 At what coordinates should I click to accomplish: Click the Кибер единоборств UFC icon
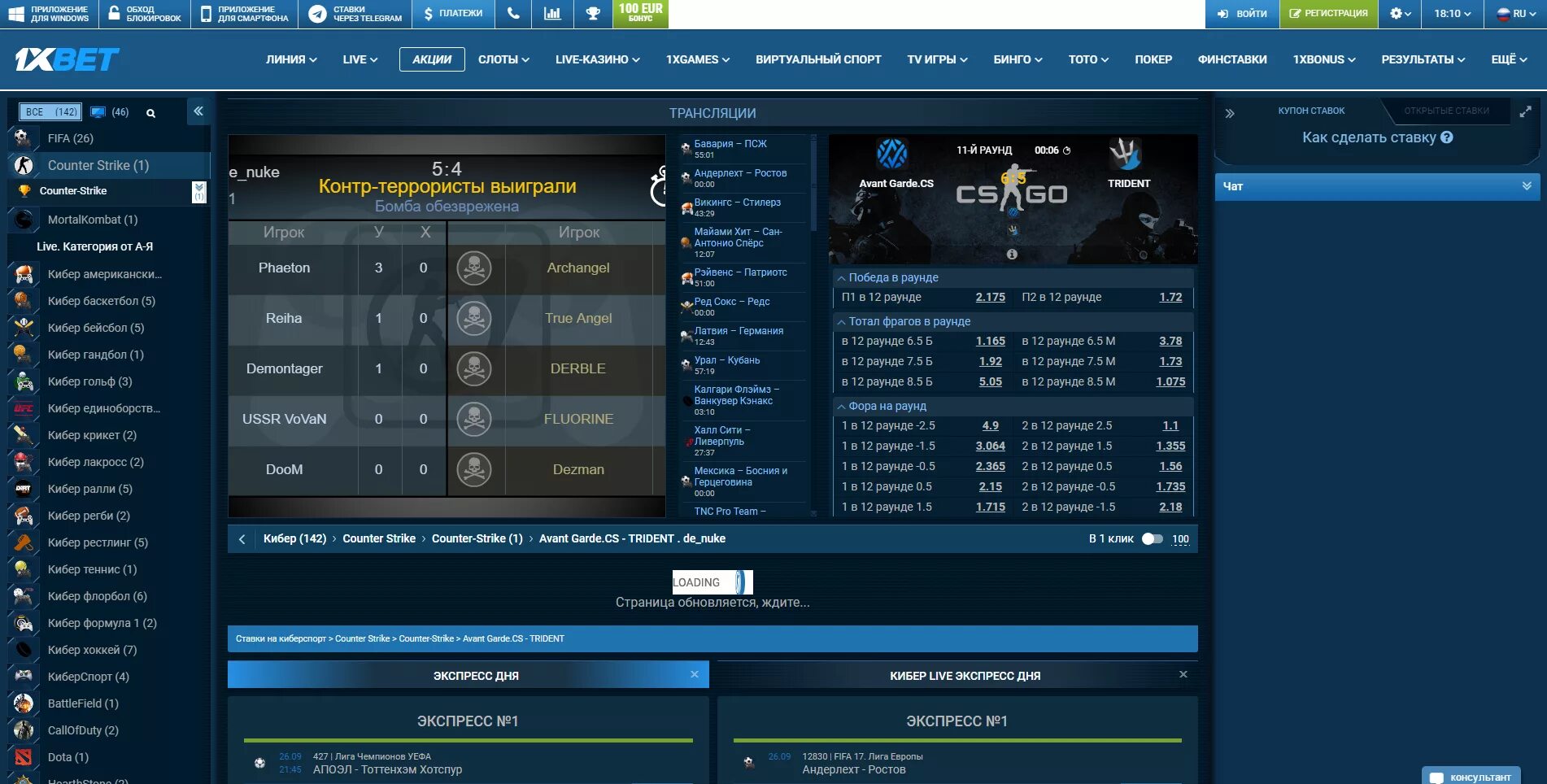[24, 408]
